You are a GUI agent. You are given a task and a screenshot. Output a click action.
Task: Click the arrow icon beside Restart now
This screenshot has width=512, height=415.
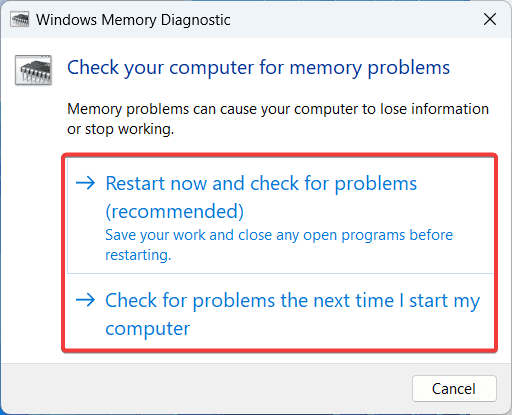[85, 183]
